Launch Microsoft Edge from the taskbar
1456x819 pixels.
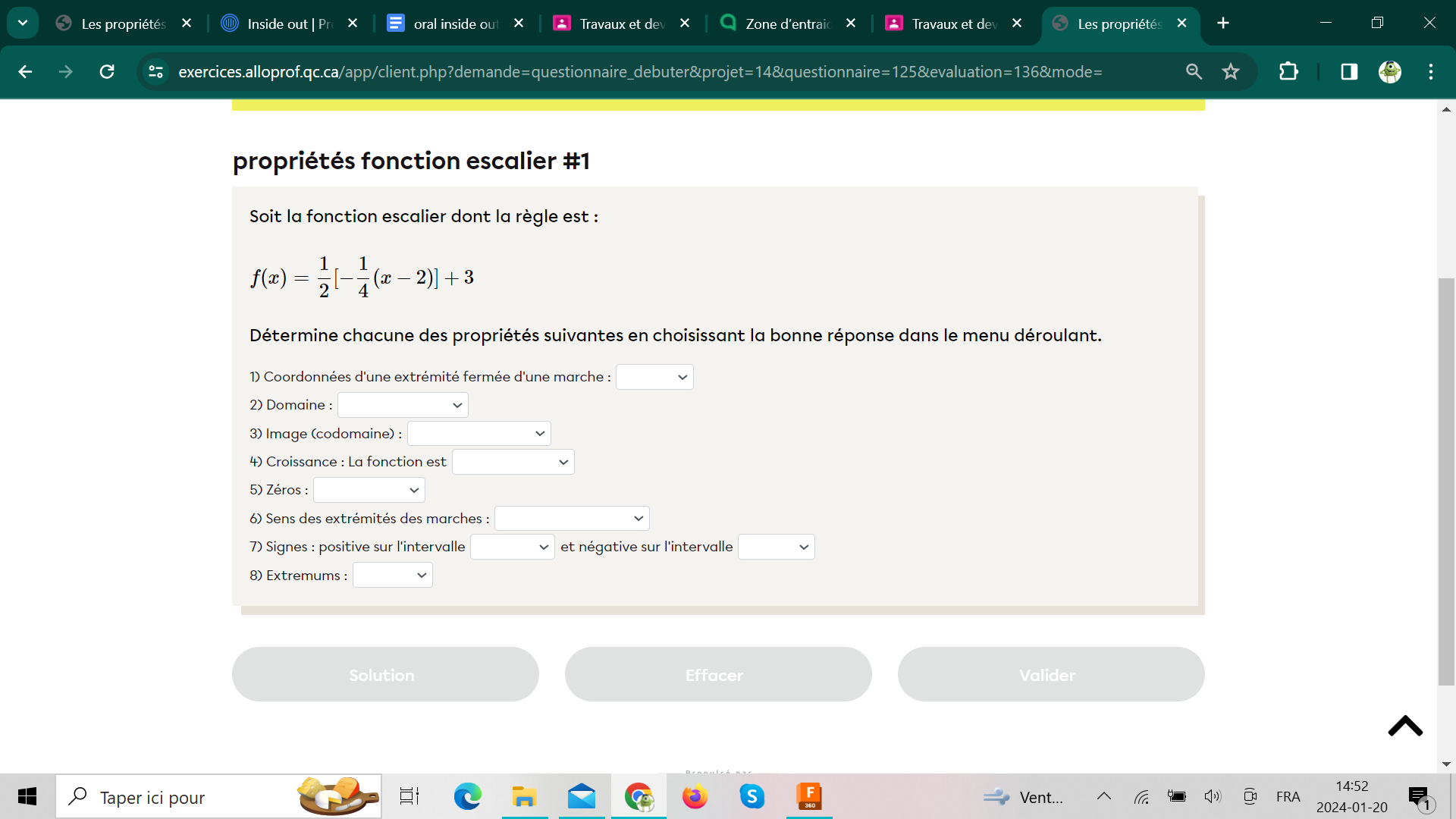[x=467, y=797]
